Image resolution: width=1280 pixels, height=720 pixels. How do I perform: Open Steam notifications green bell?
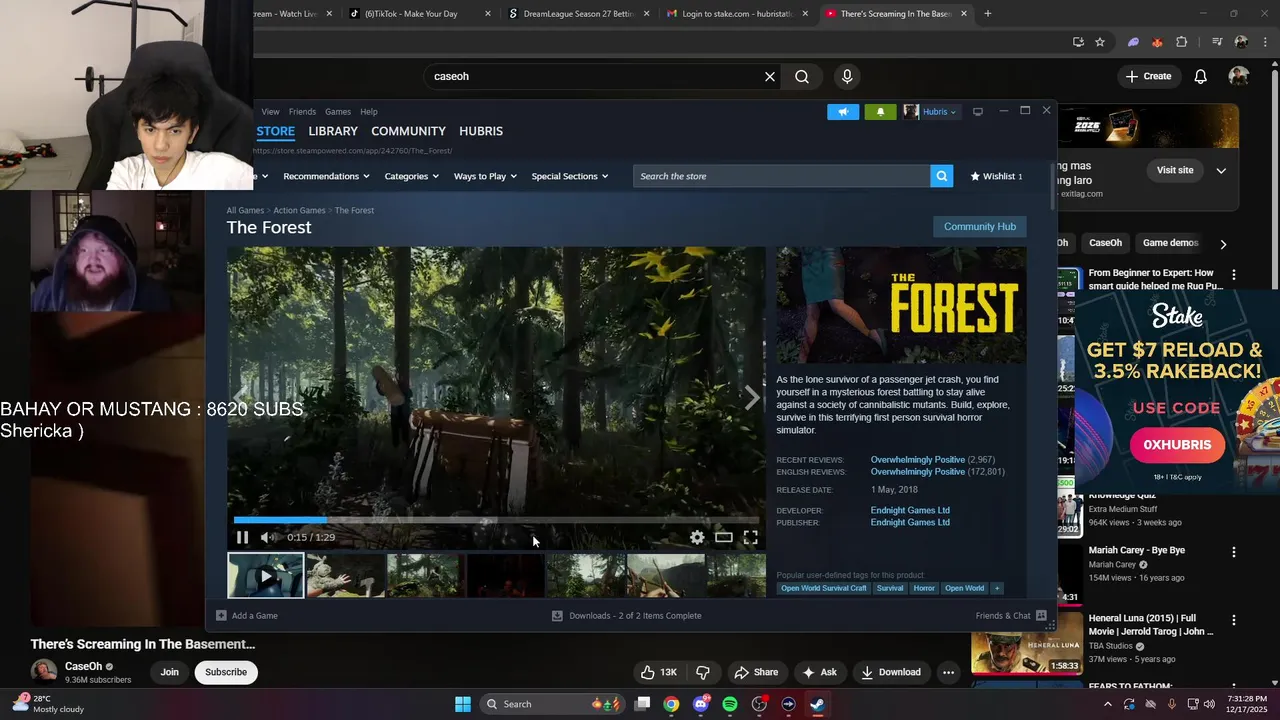tap(880, 111)
